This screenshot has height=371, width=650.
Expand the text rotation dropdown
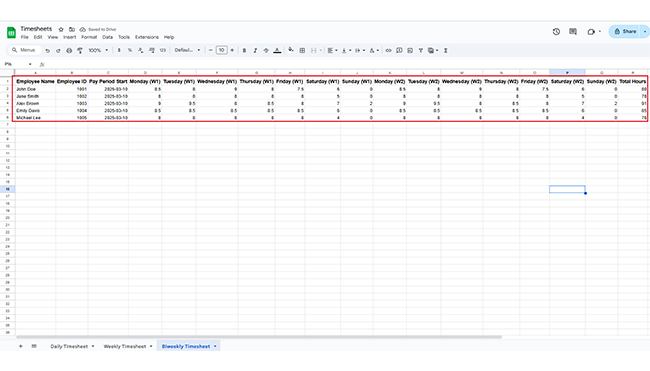pos(377,51)
